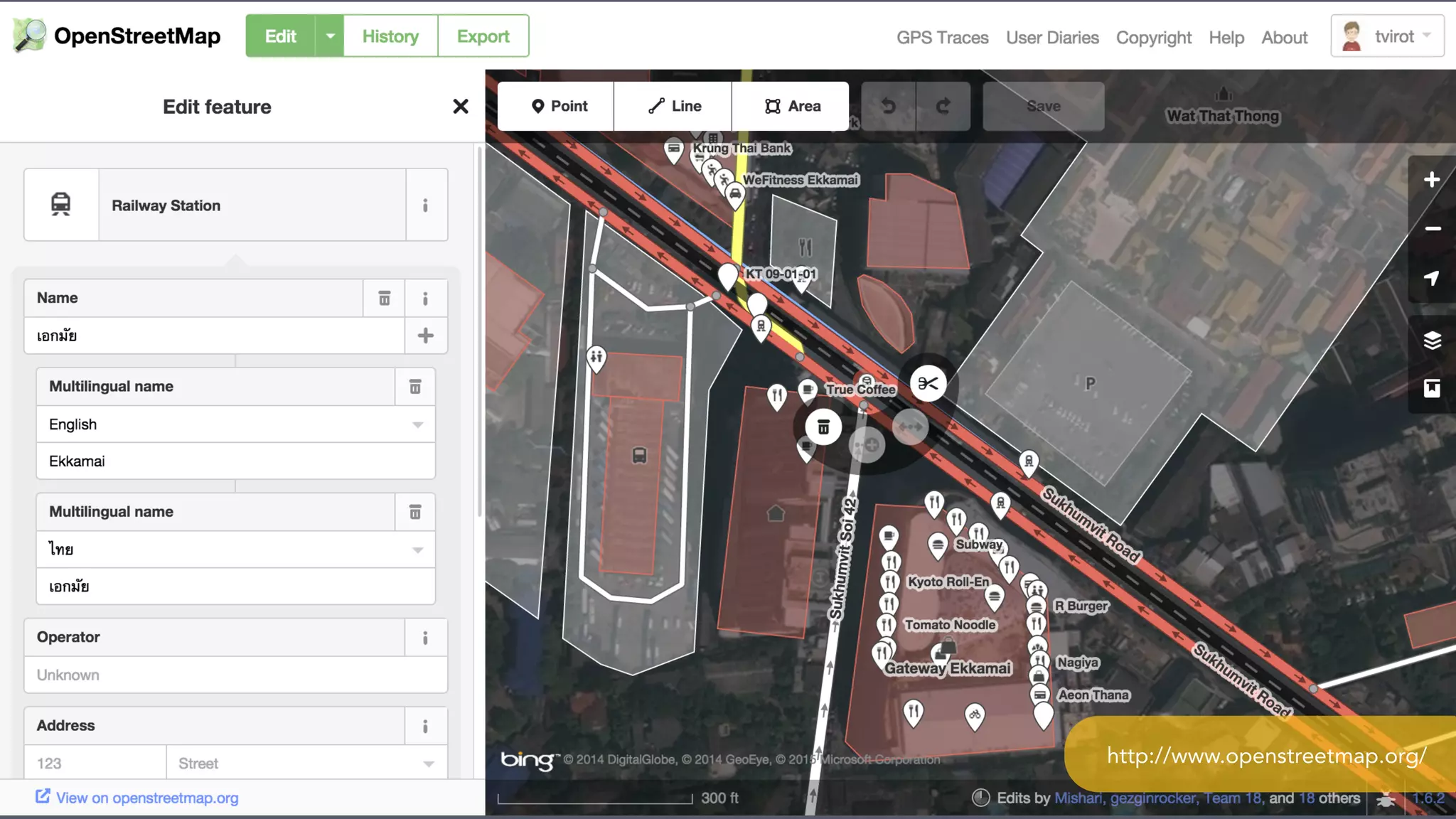Screen dimensions: 1456x819
Task: Open the Export tab
Action: pyautogui.click(x=483, y=36)
